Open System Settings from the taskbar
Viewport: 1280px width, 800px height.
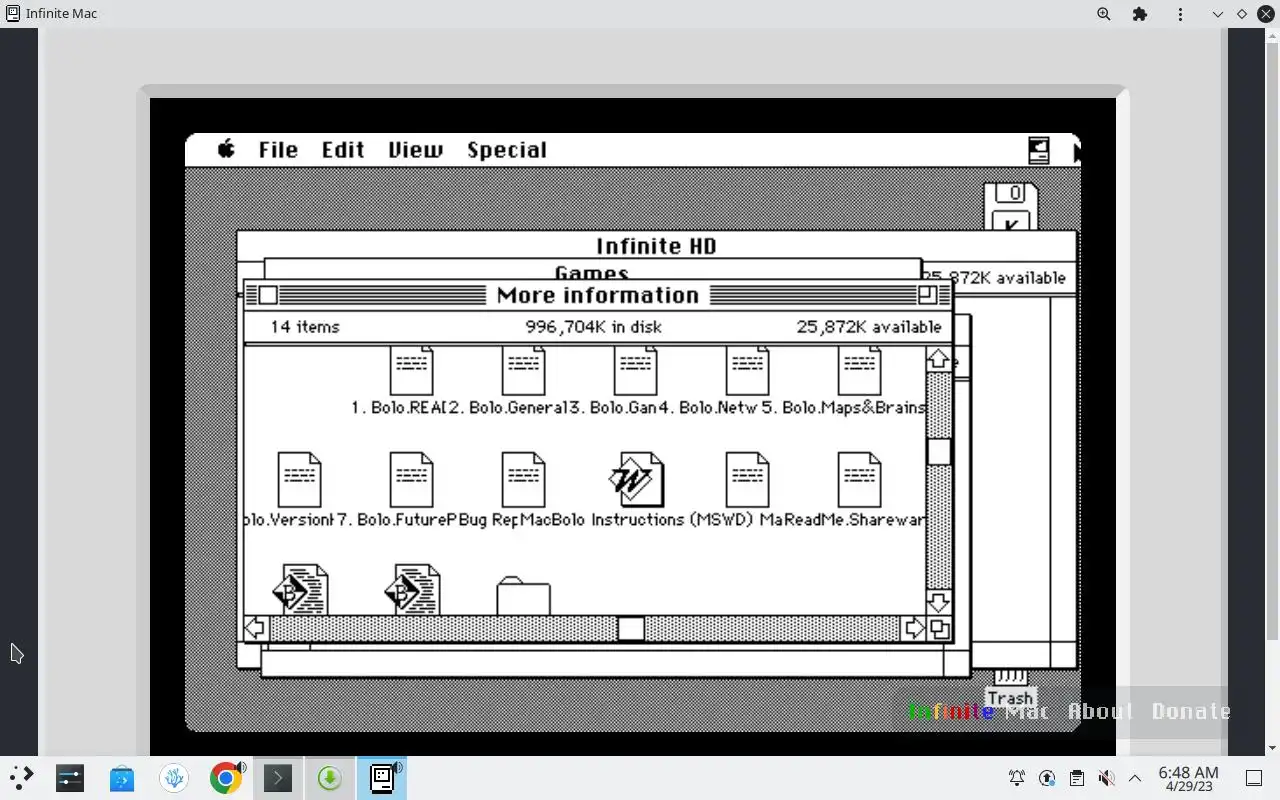tap(70, 777)
